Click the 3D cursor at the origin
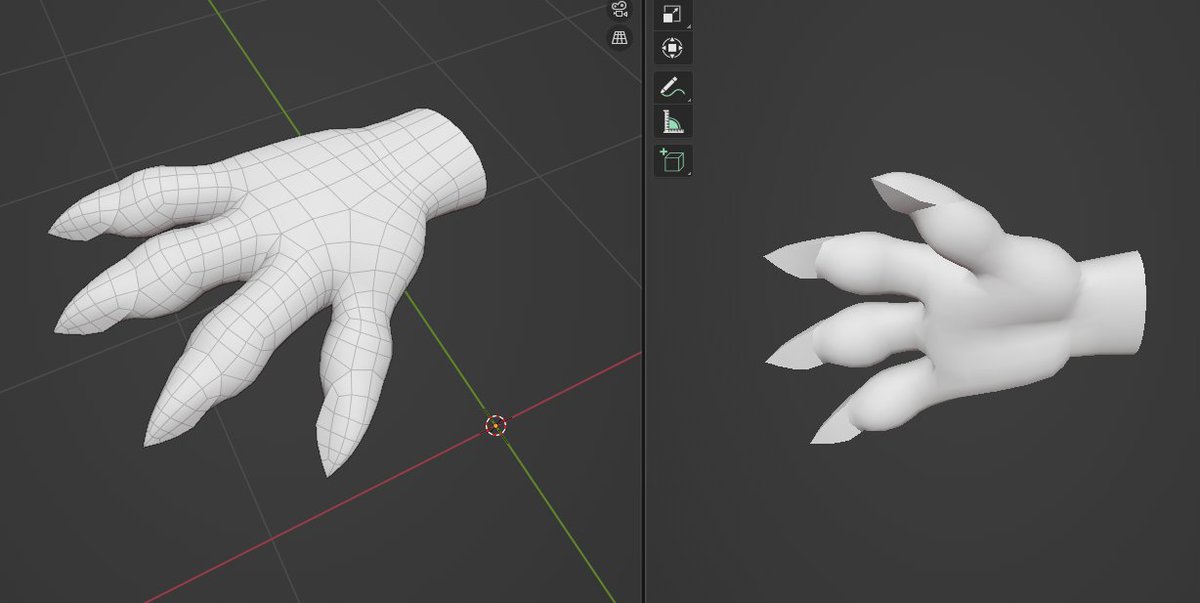 click(496, 426)
